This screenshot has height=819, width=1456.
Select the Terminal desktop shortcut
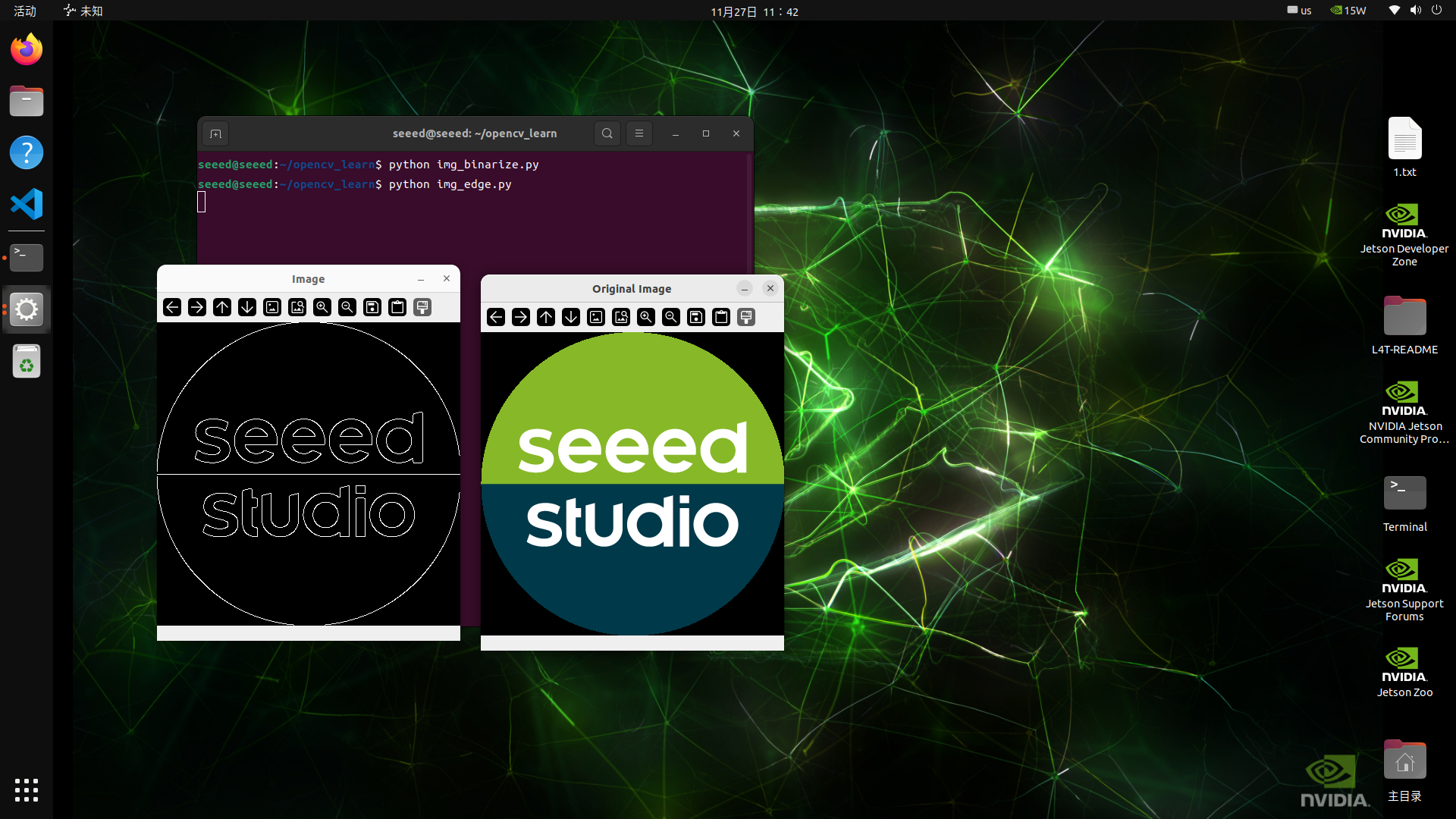[x=1404, y=504]
